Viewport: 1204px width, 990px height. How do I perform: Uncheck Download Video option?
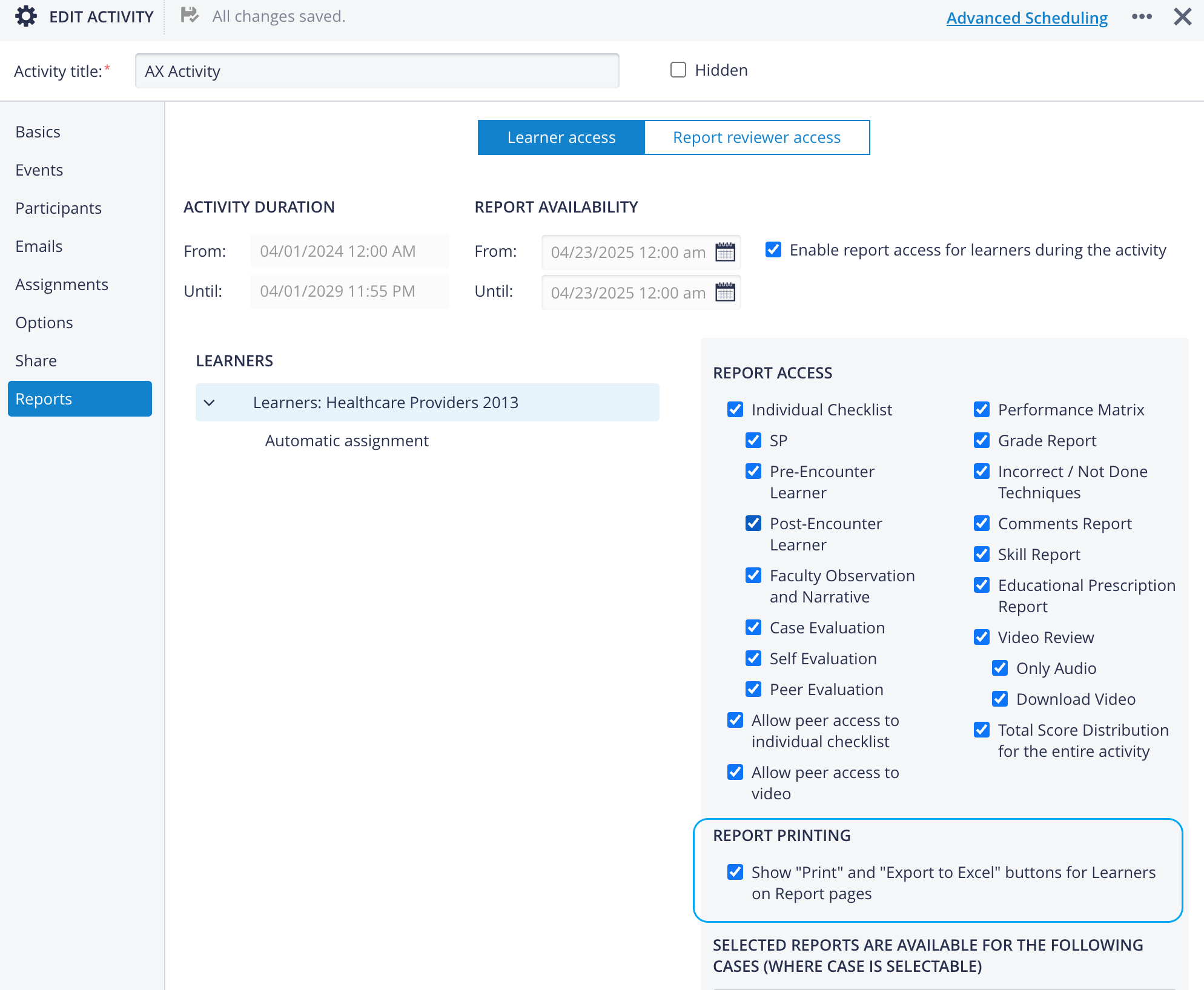coord(1000,699)
